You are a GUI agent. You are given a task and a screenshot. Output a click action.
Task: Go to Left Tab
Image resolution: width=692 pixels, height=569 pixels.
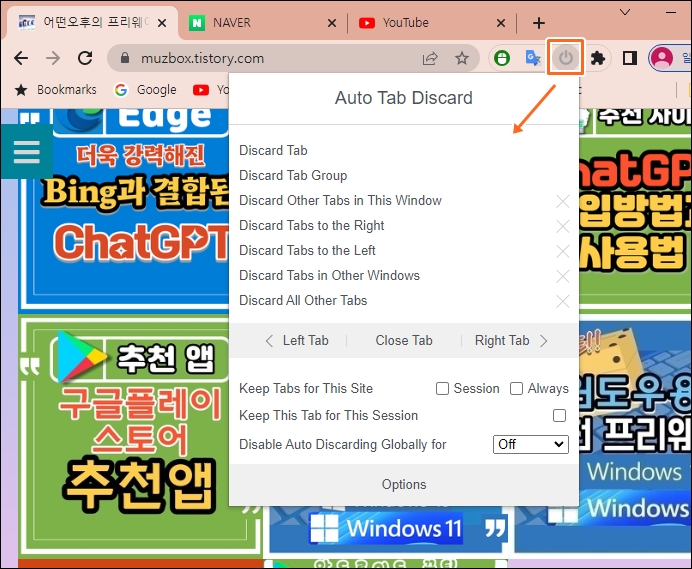click(297, 341)
